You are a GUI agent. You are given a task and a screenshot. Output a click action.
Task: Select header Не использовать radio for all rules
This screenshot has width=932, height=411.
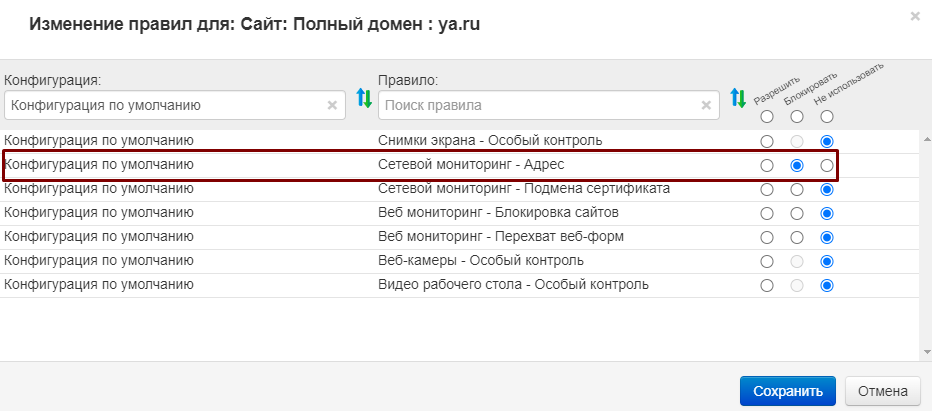[x=826, y=117]
